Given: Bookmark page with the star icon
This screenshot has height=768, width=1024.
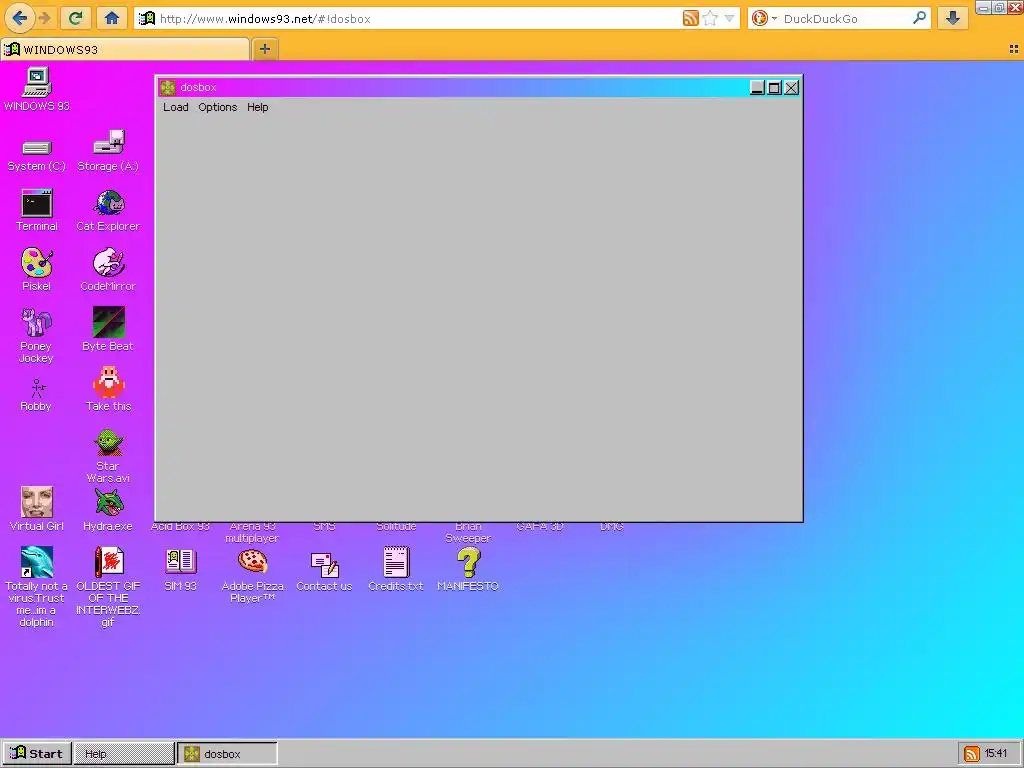Looking at the screenshot, I should 710,18.
